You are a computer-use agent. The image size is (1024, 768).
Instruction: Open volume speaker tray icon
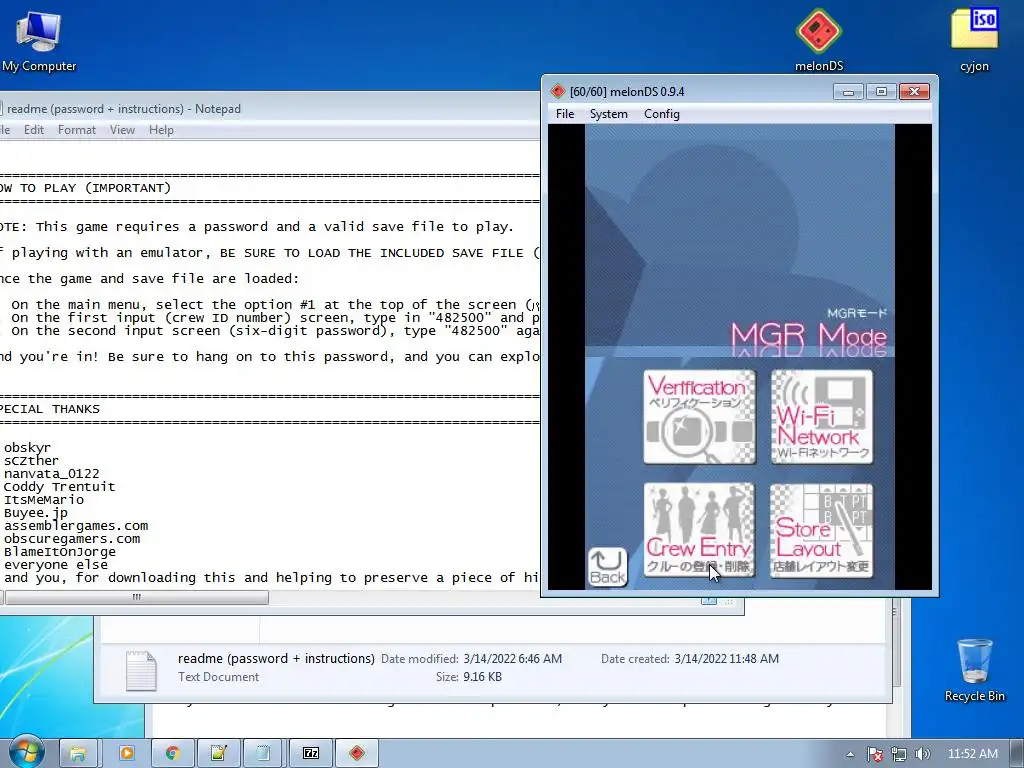click(x=922, y=754)
